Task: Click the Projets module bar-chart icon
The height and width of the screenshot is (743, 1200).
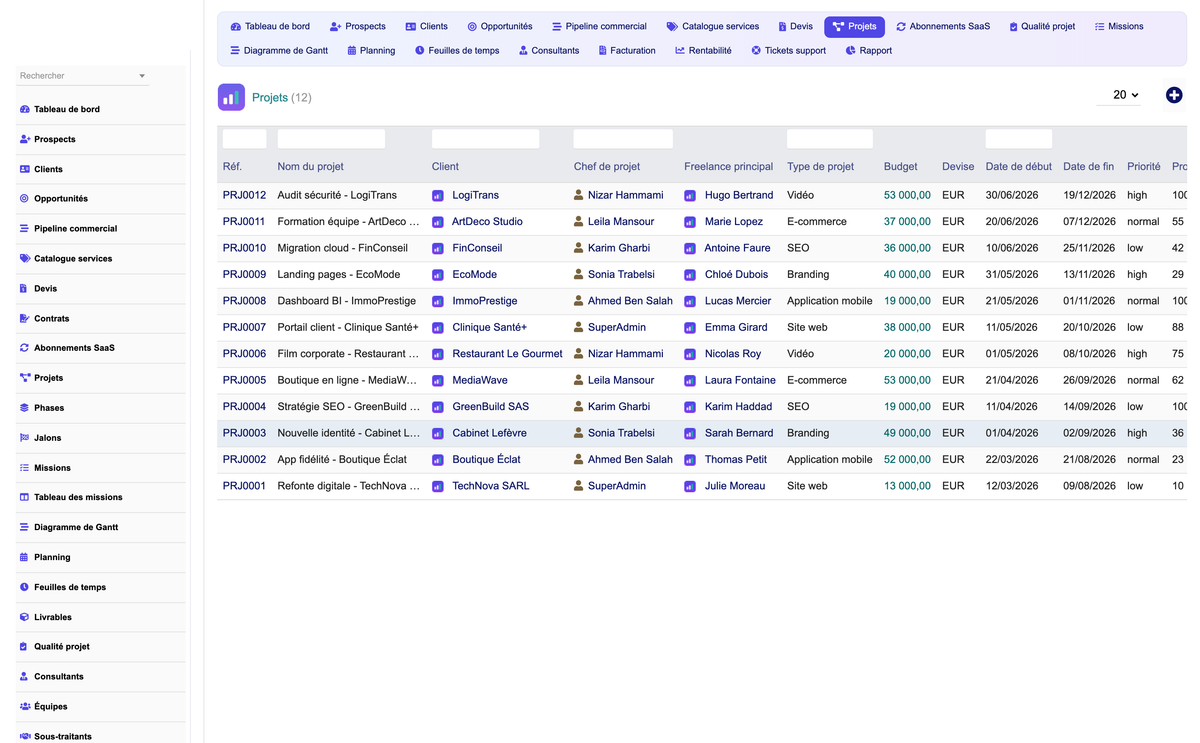Action: pyautogui.click(x=231, y=97)
